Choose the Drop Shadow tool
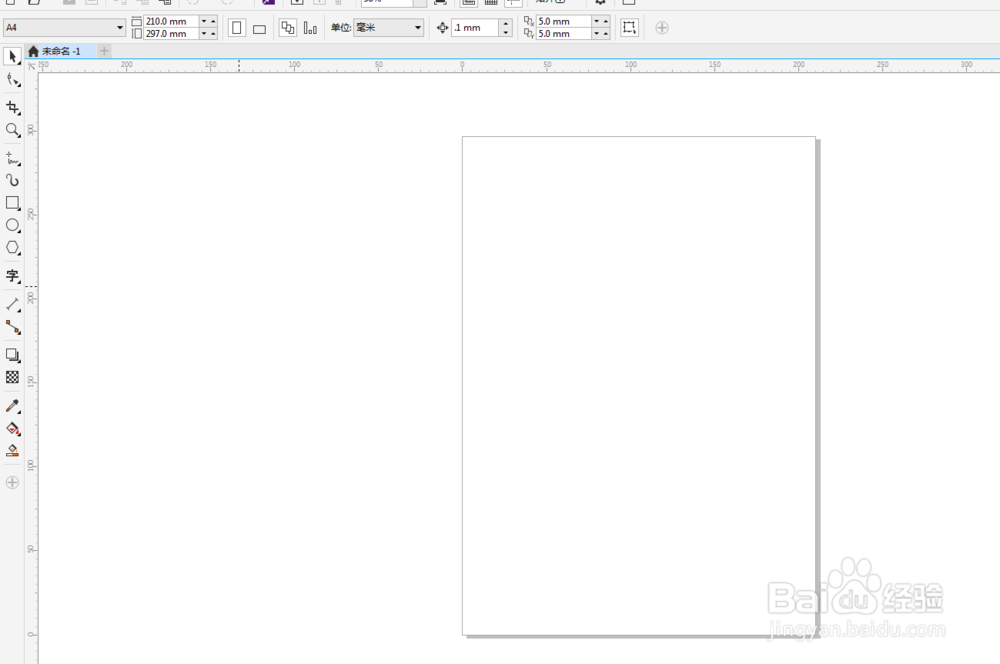The height and width of the screenshot is (664, 1000). 12,355
